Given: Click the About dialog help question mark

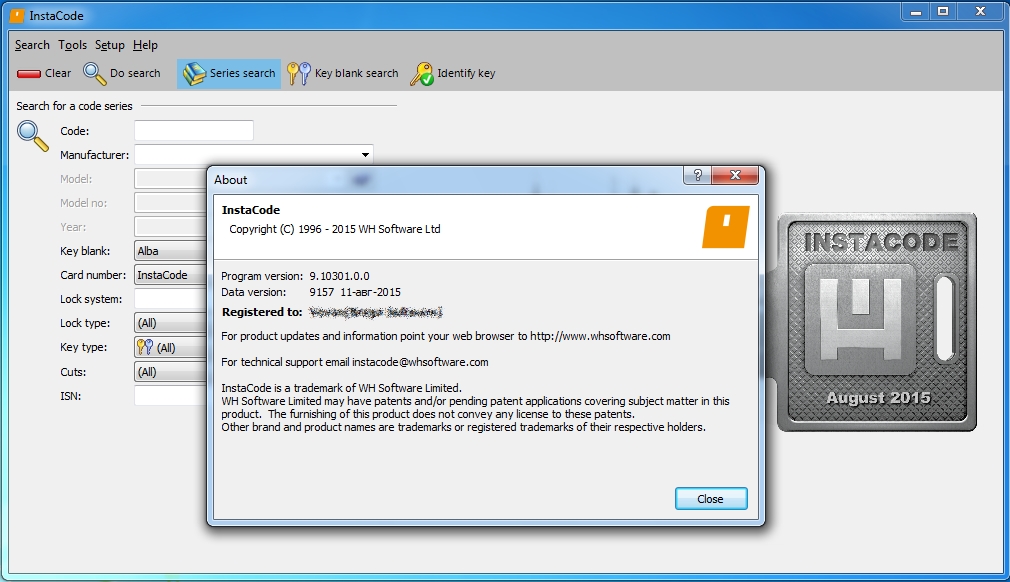Looking at the screenshot, I should pos(698,175).
